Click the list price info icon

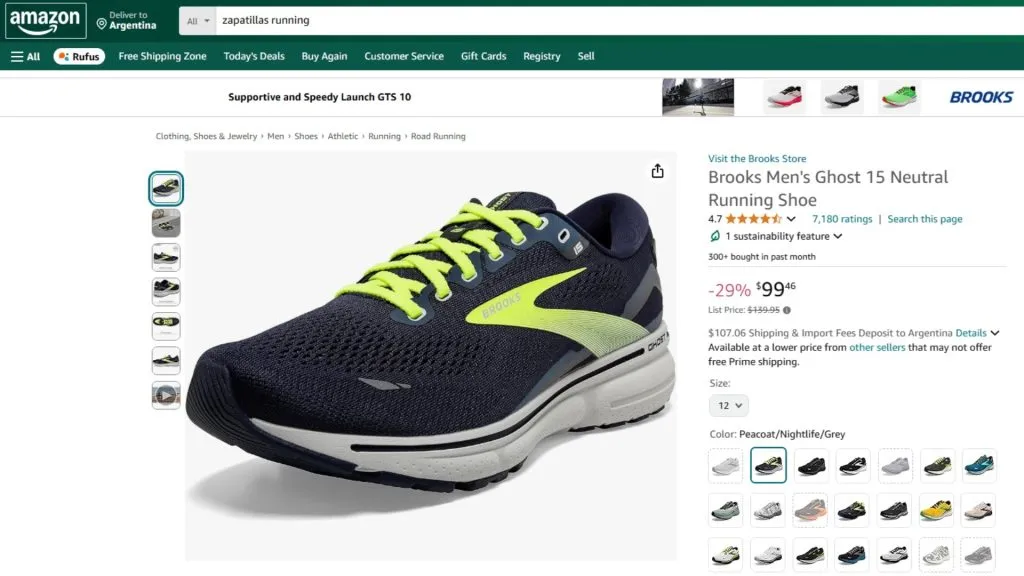787,310
